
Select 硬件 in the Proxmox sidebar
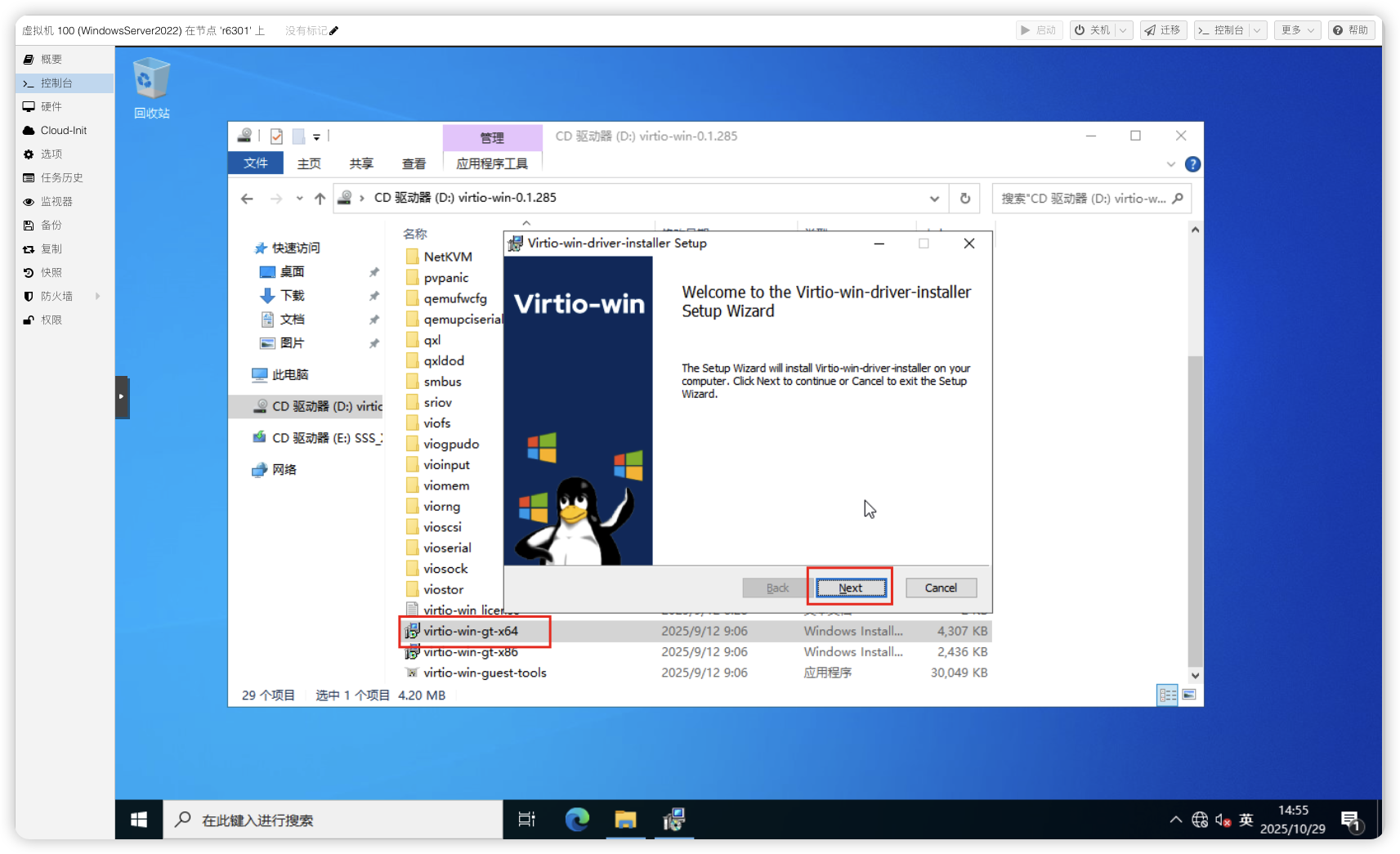click(51, 106)
